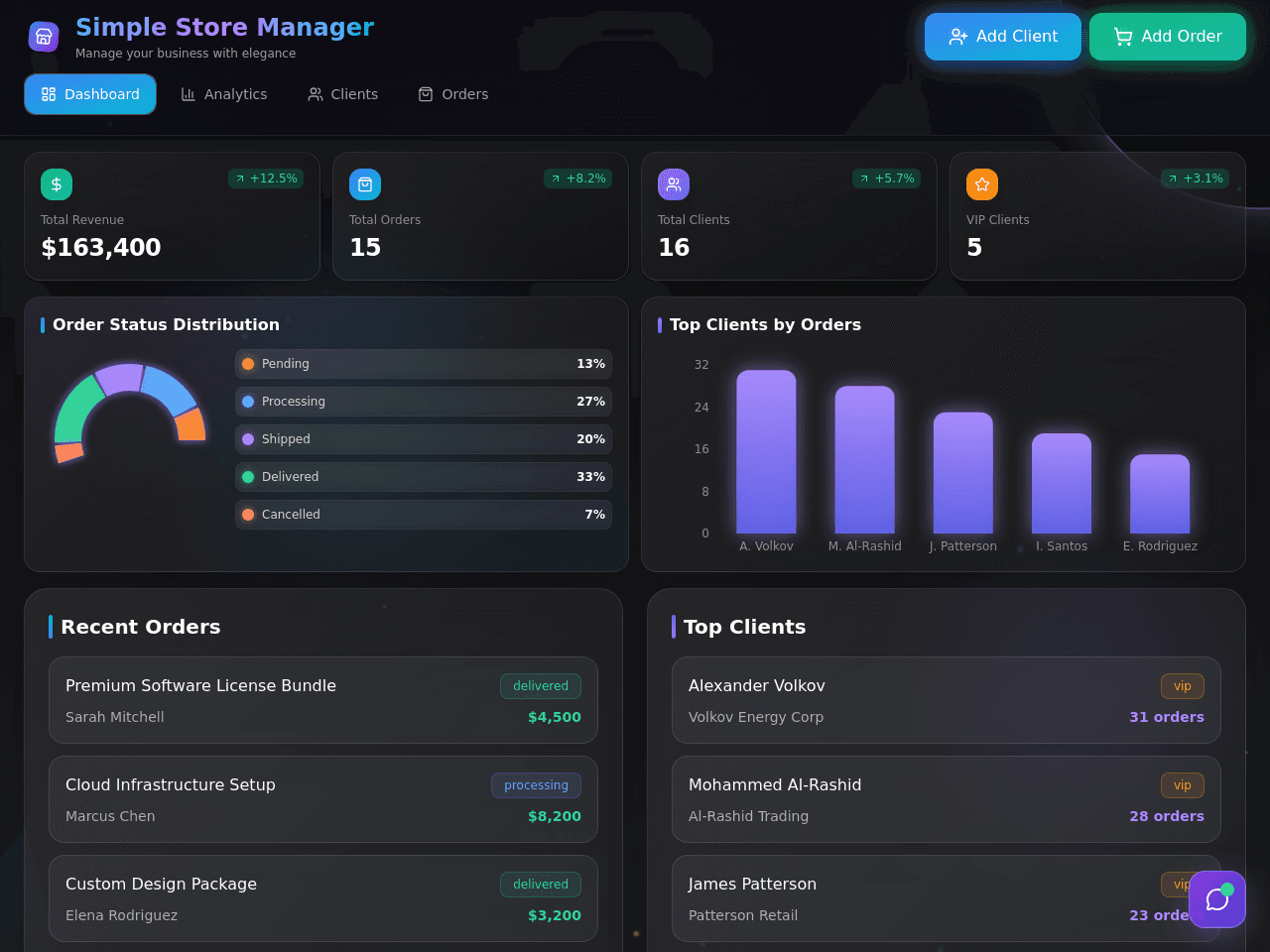The width and height of the screenshot is (1270, 952).
Task: Click the Marcus Chen customer name
Action: click(110, 816)
